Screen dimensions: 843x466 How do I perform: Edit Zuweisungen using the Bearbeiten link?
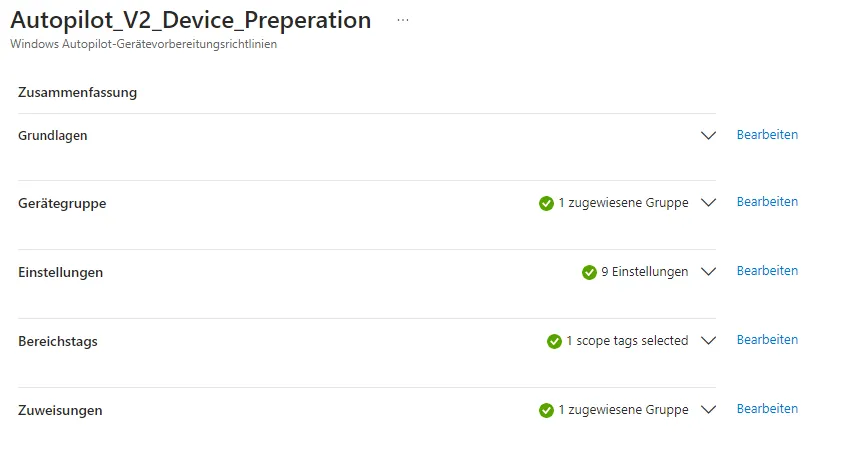(767, 409)
